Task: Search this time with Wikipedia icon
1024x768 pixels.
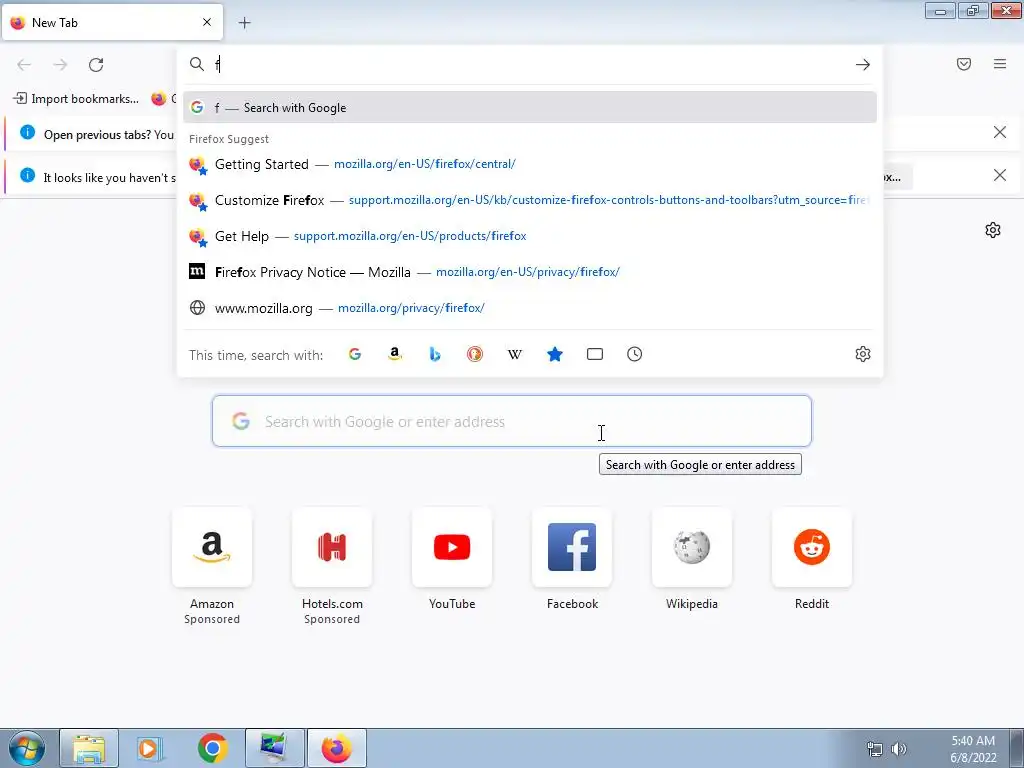Action: (x=515, y=354)
